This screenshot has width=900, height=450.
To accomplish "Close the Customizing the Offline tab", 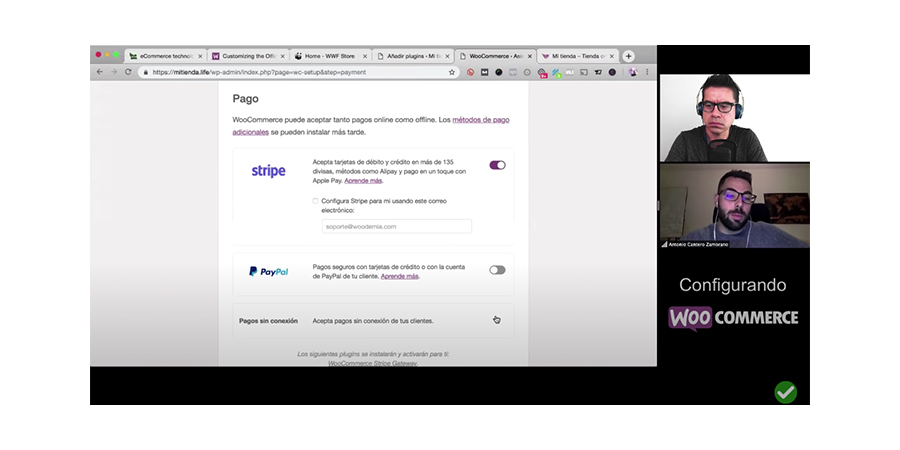I will (x=282, y=56).
